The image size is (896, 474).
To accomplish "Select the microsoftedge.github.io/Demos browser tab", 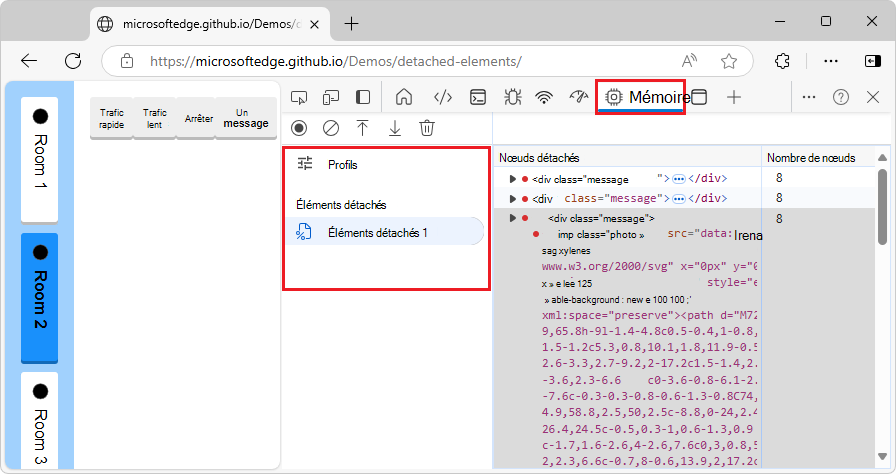I will [210, 24].
